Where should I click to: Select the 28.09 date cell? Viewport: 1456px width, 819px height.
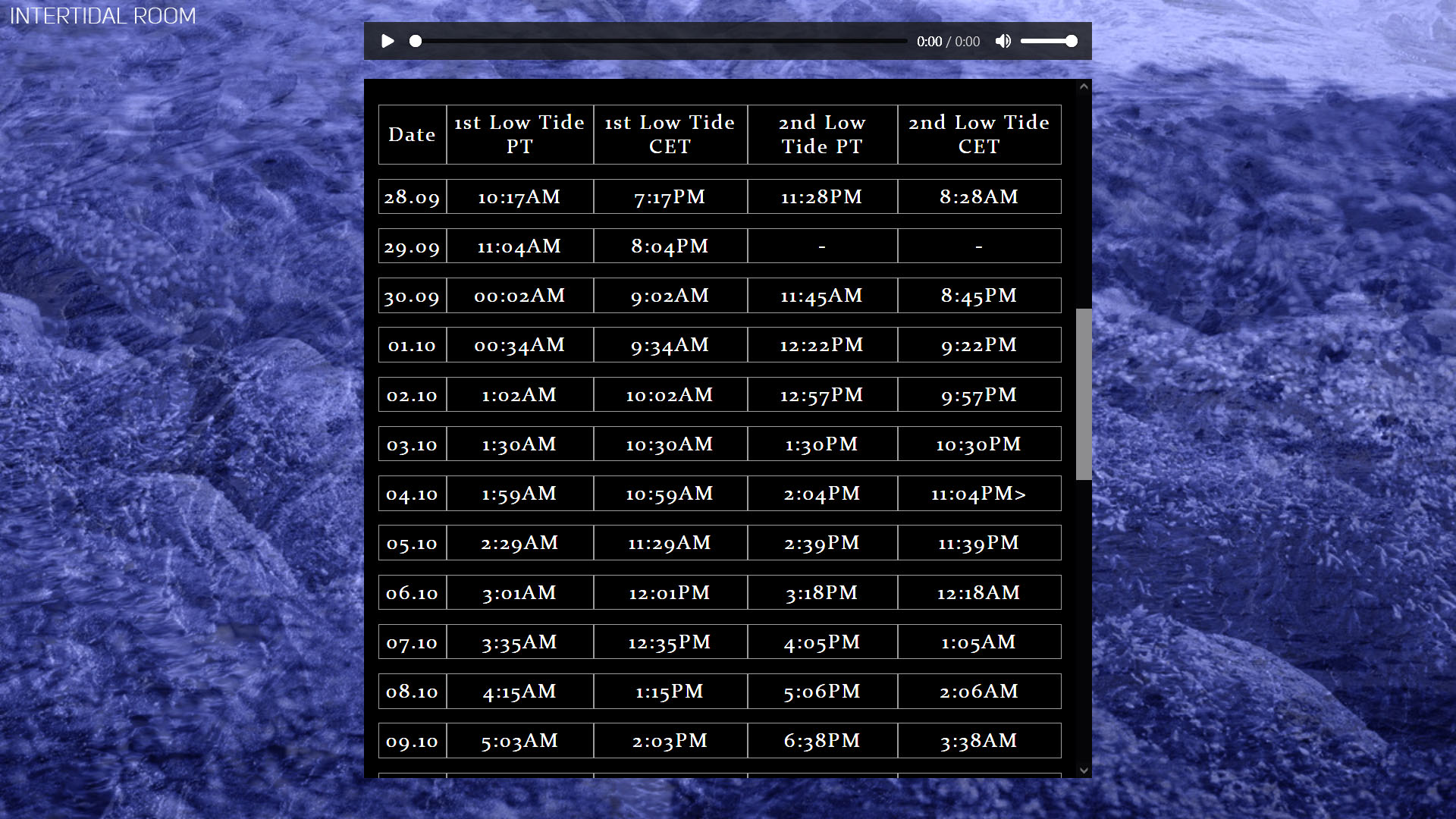point(412,197)
